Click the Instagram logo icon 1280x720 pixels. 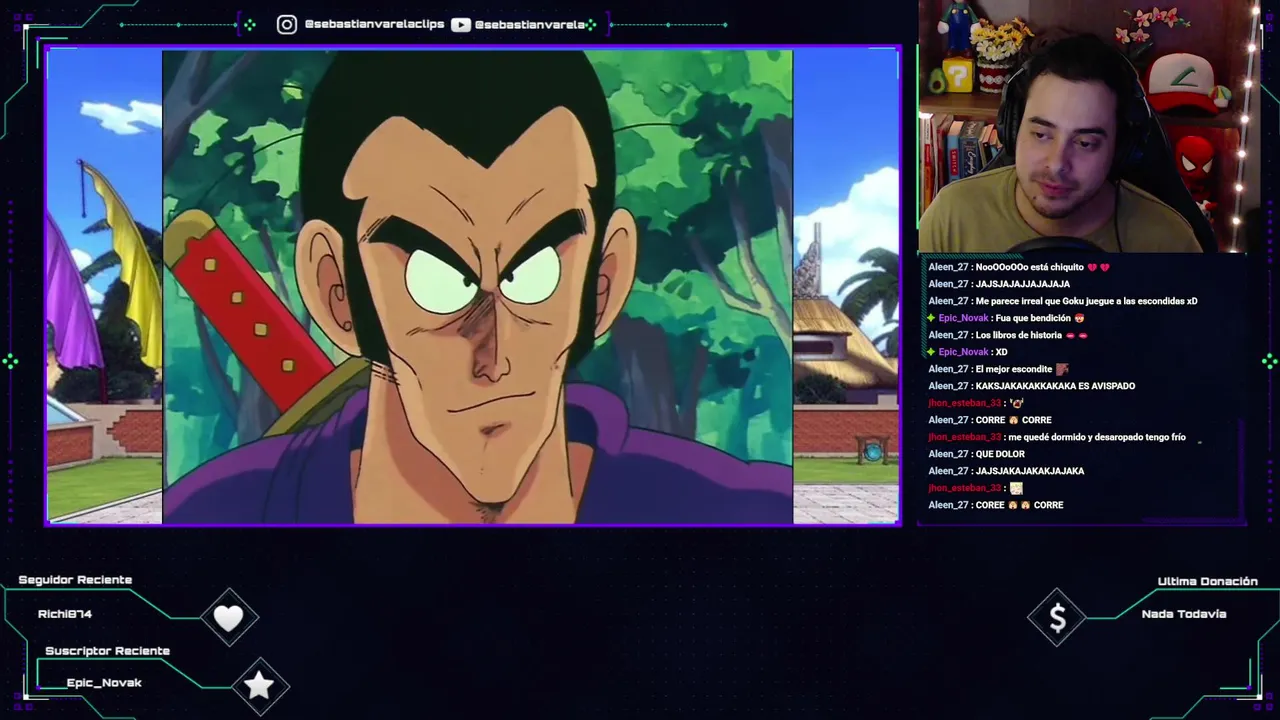click(x=287, y=24)
